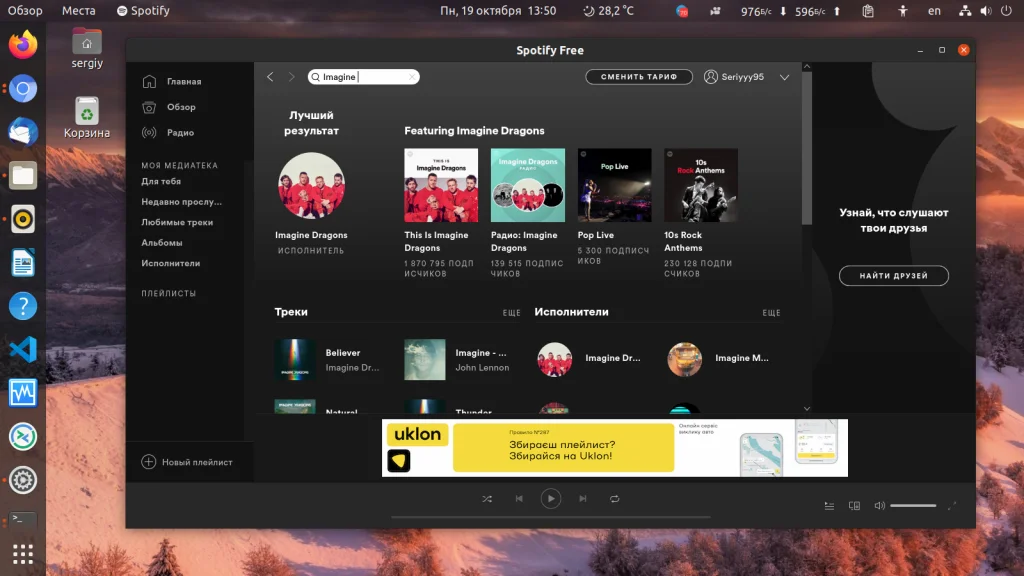
Task: Select the Believer track title
Action: pos(343,353)
